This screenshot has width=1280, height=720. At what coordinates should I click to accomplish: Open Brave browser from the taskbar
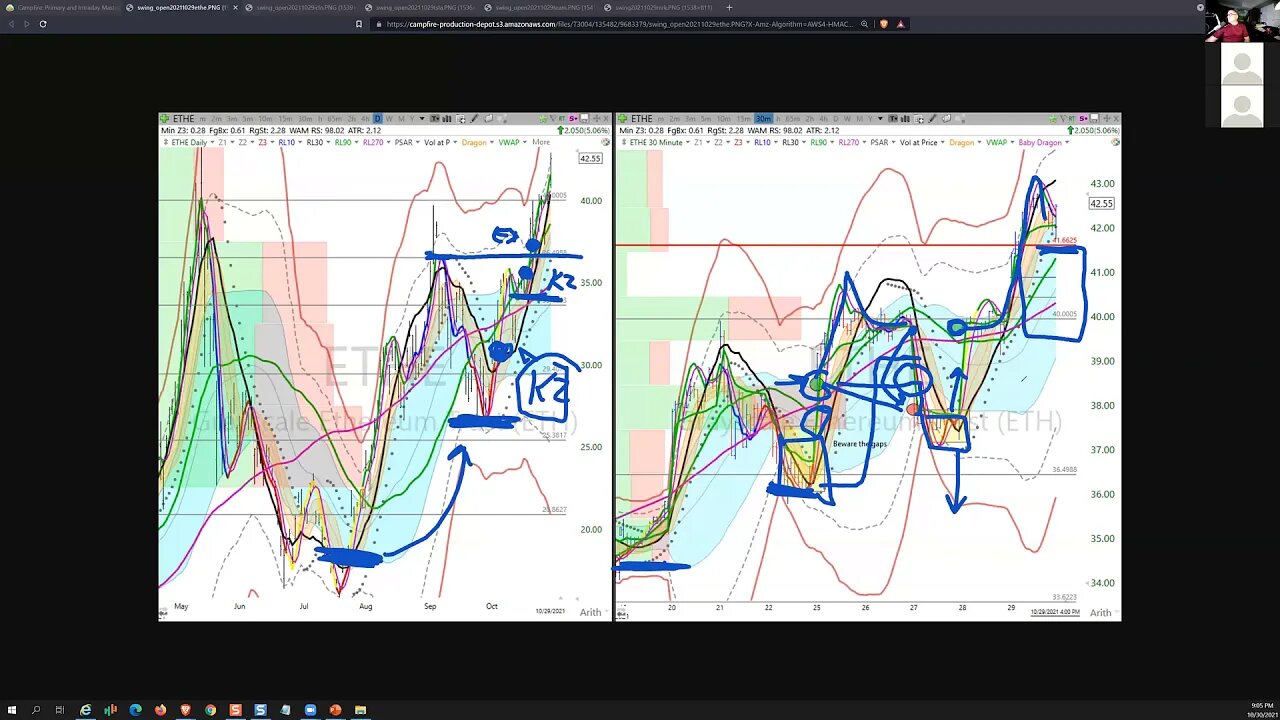click(x=185, y=710)
